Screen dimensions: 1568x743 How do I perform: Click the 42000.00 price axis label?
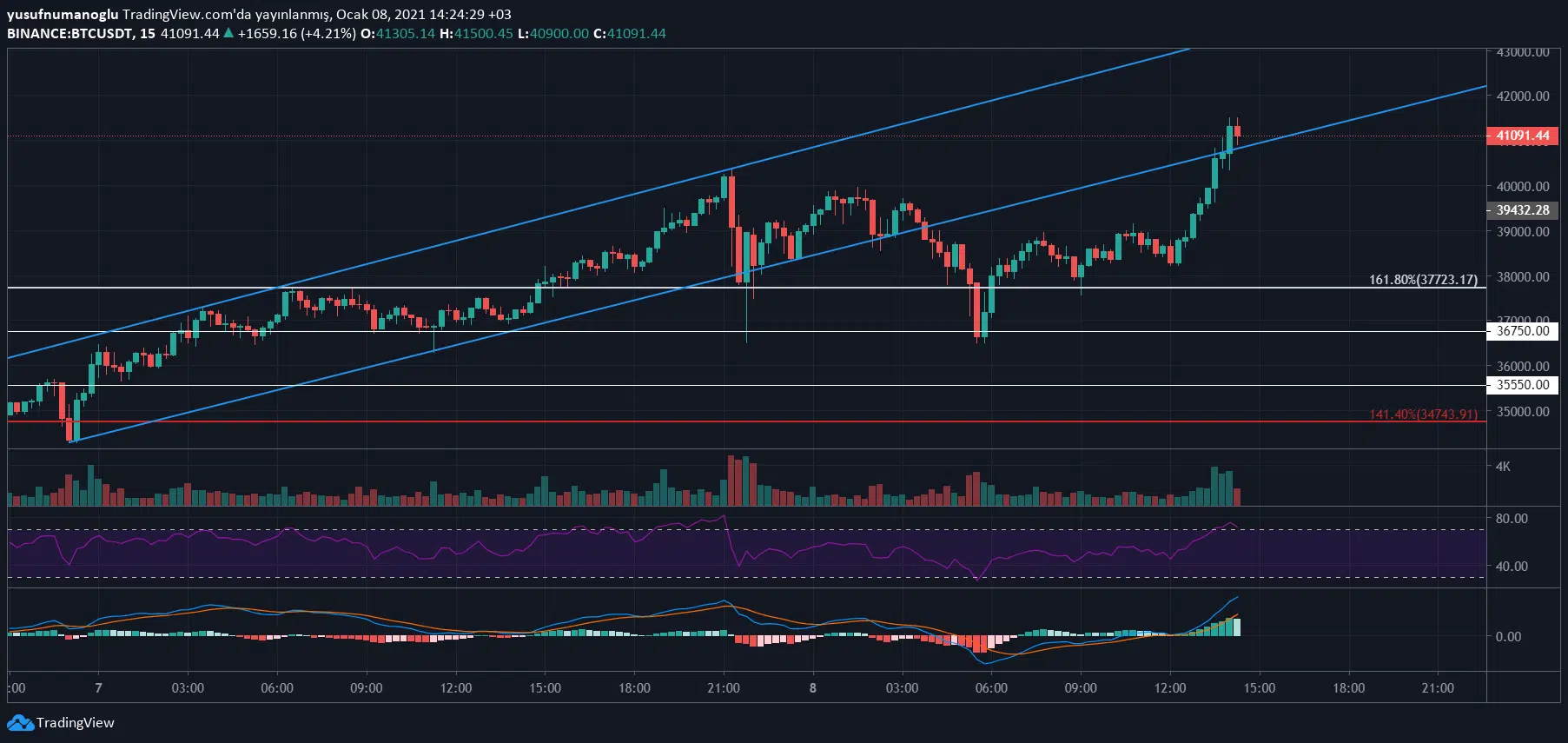point(1523,96)
